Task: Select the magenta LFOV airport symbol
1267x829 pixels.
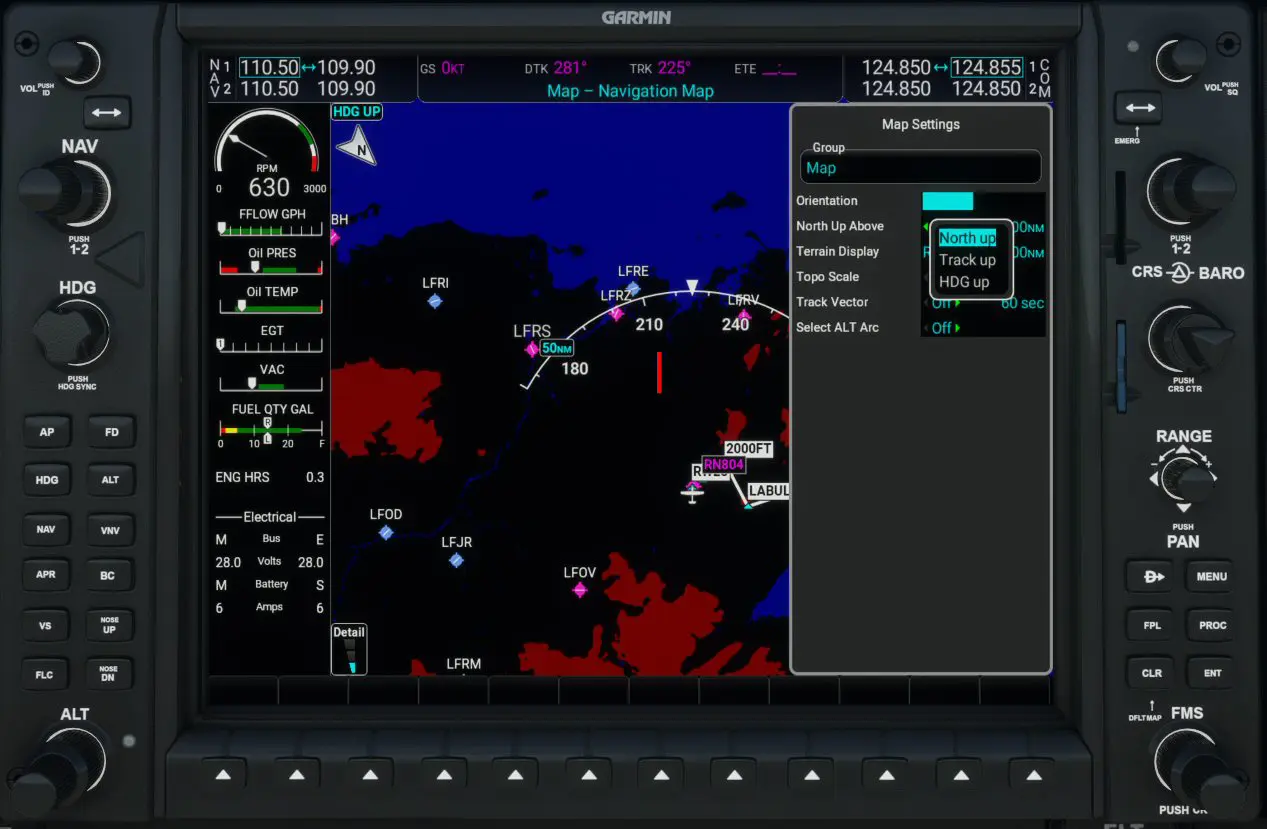Action: tap(580, 590)
